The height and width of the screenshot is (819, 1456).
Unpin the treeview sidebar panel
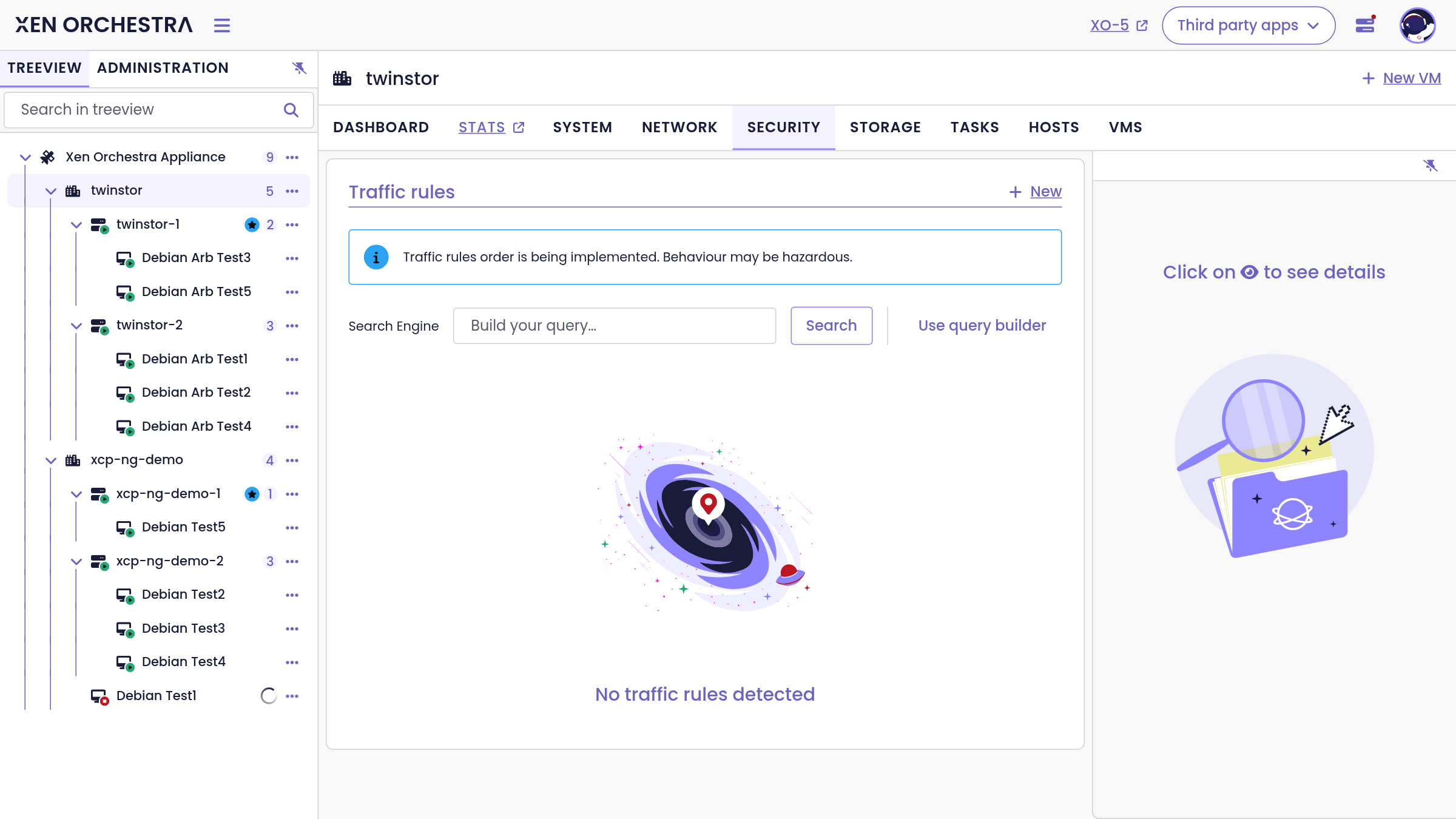click(299, 68)
